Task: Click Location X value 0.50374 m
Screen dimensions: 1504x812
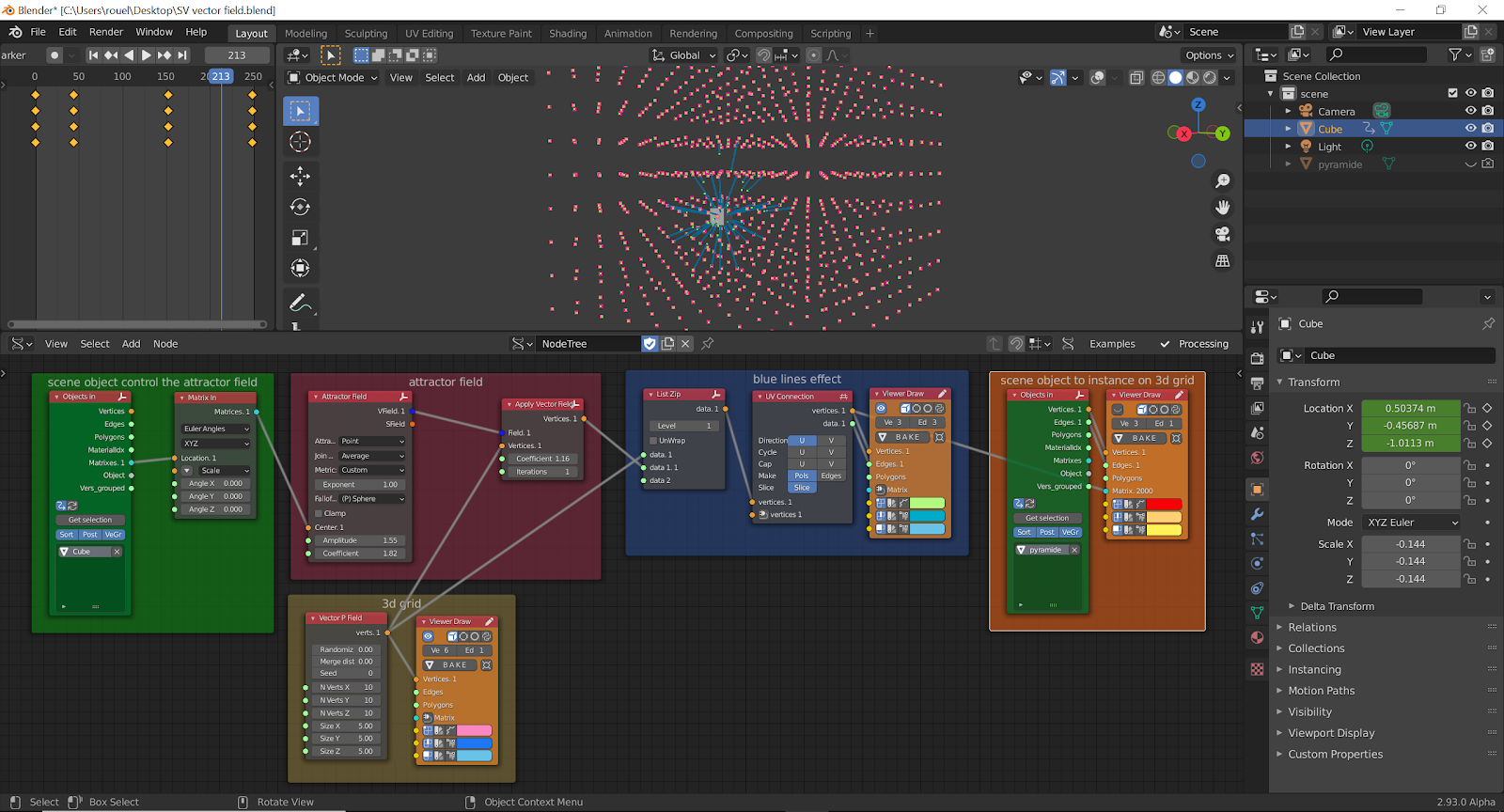Action: pos(1411,409)
